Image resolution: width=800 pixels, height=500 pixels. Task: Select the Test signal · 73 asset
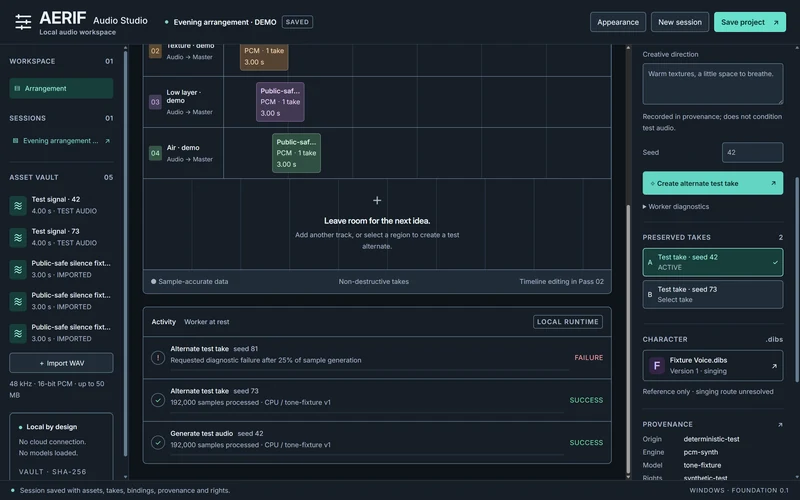pyautogui.click(x=61, y=237)
